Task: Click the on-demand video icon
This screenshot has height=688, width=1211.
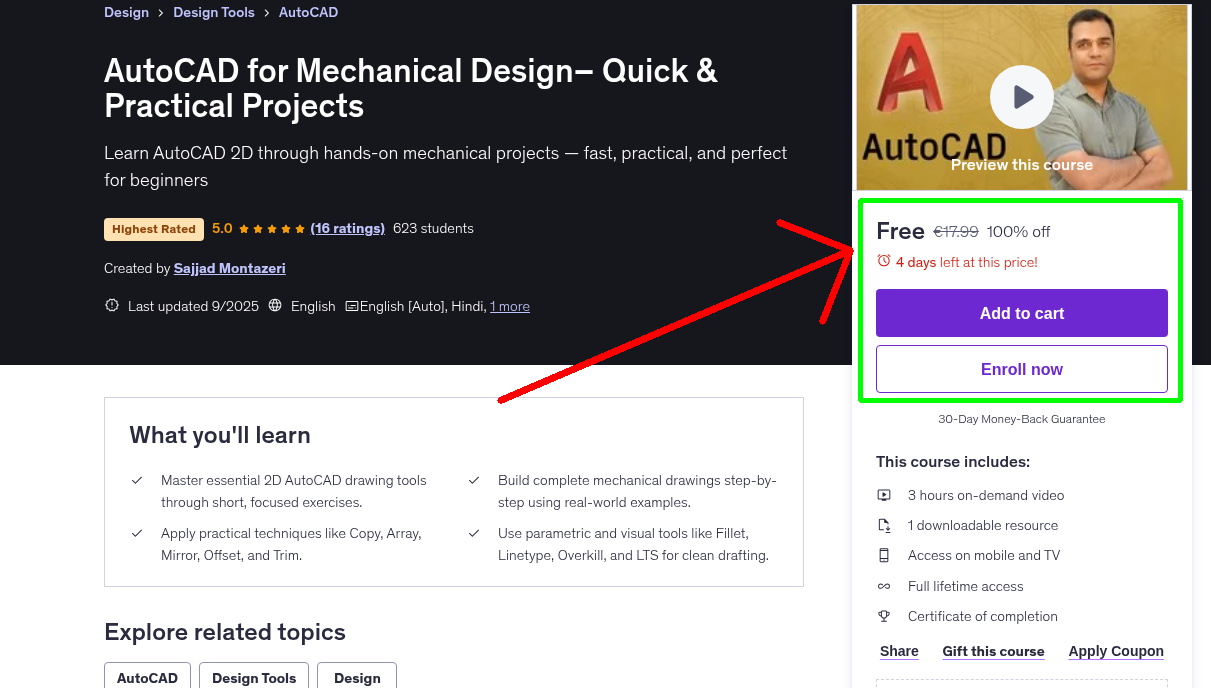Action: [x=884, y=494]
